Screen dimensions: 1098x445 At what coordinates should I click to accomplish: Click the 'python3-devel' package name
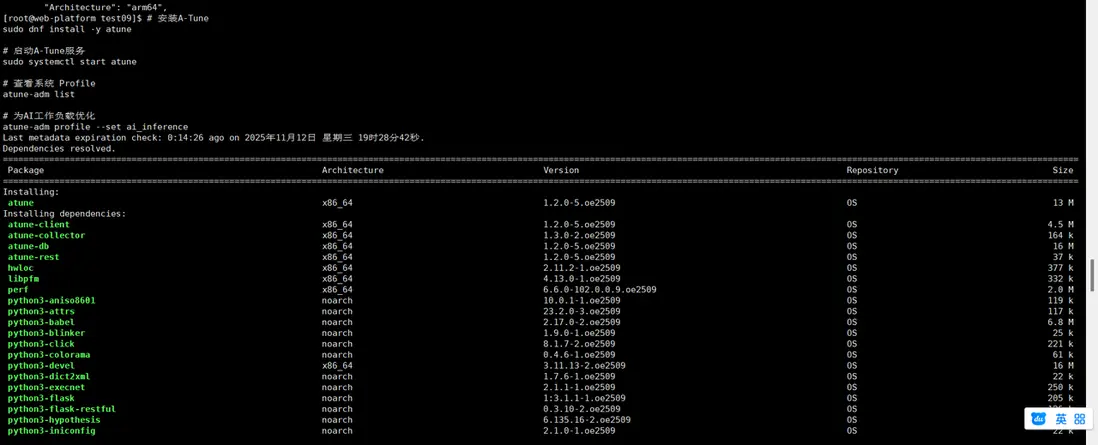pos(41,366)
